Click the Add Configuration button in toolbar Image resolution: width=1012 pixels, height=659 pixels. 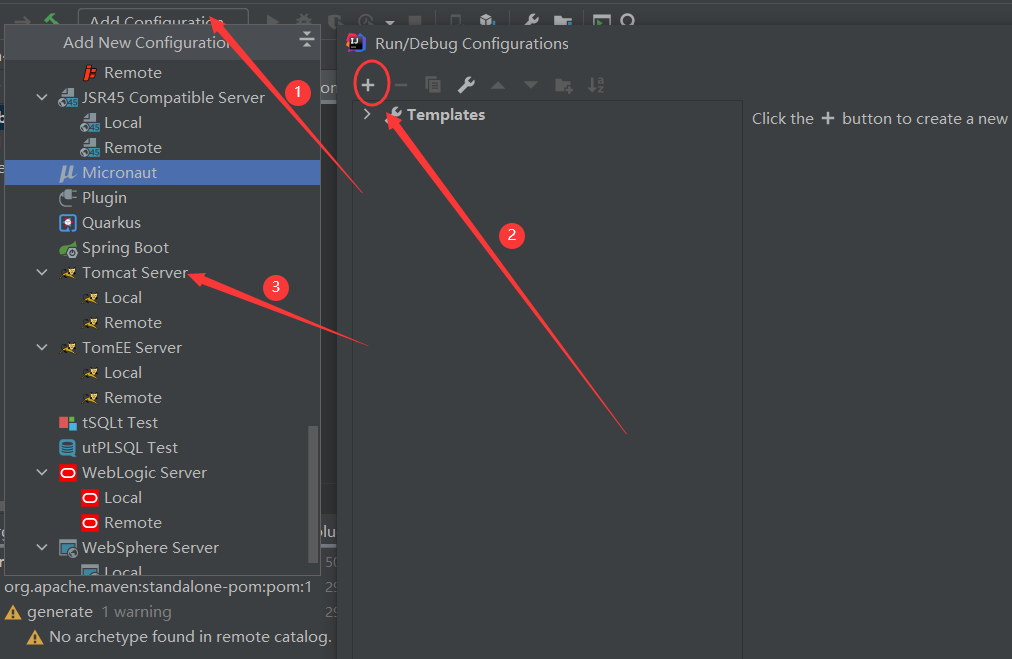(163, 19)
